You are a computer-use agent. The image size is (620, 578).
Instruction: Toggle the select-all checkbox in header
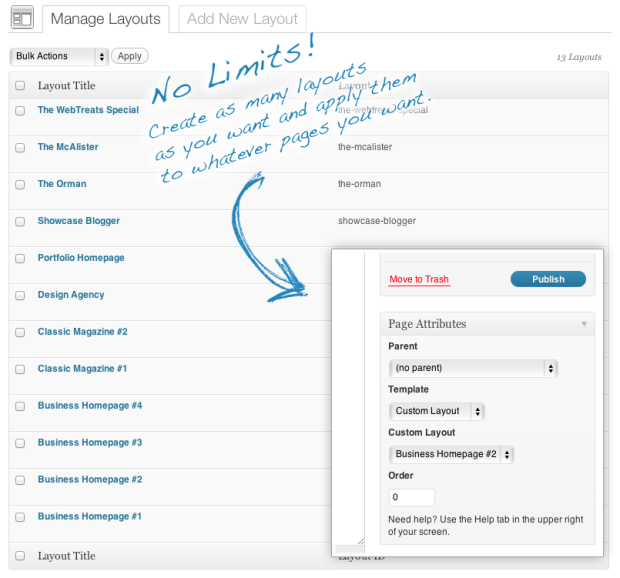20,86
